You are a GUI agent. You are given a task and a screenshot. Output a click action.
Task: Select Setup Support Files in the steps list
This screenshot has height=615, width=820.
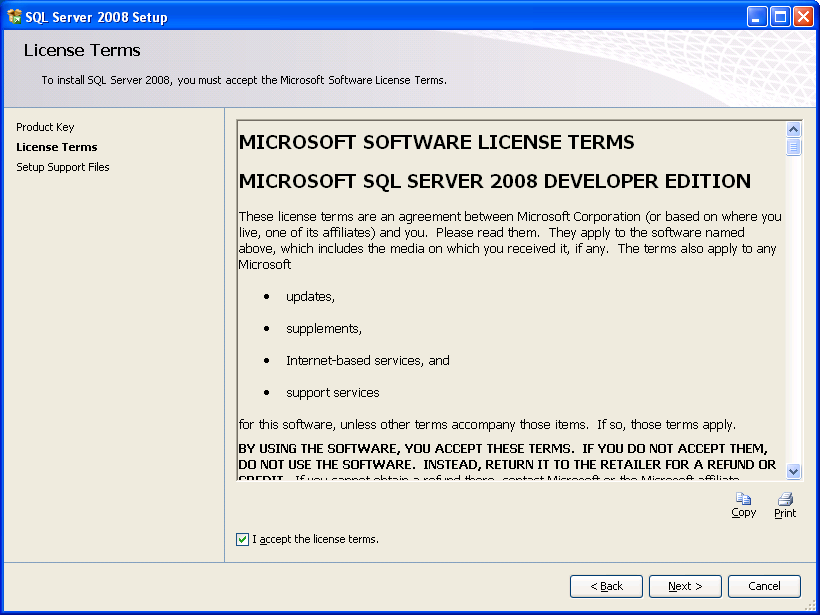(63, 167)
